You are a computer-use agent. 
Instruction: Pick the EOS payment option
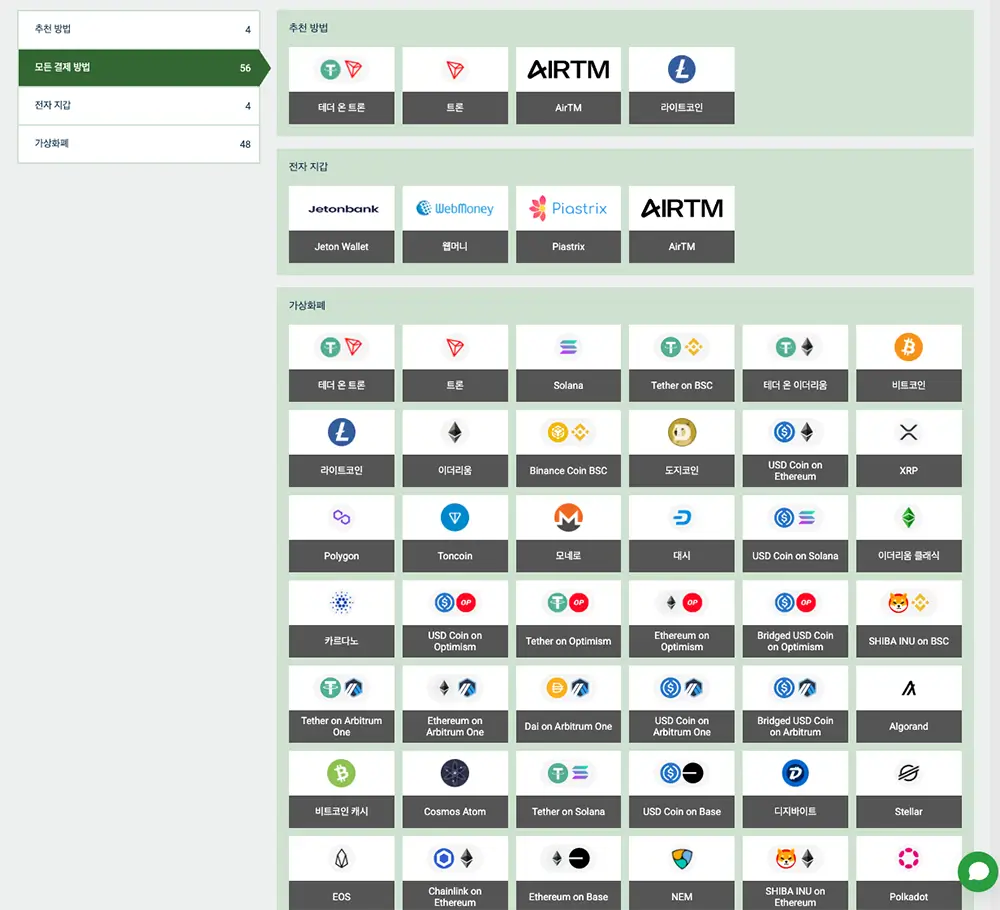point(341,874)
